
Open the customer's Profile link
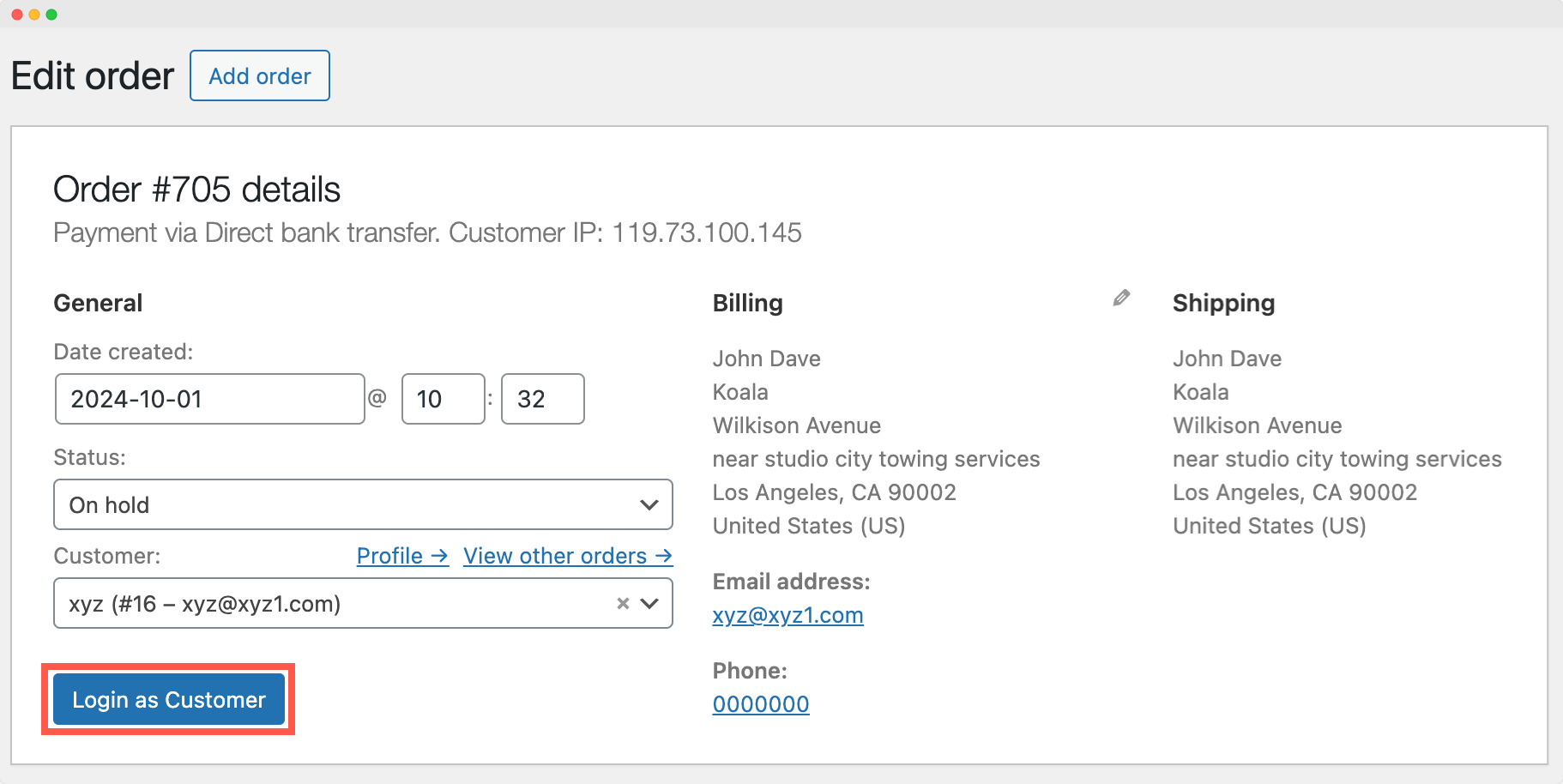[x=390, y=556]
